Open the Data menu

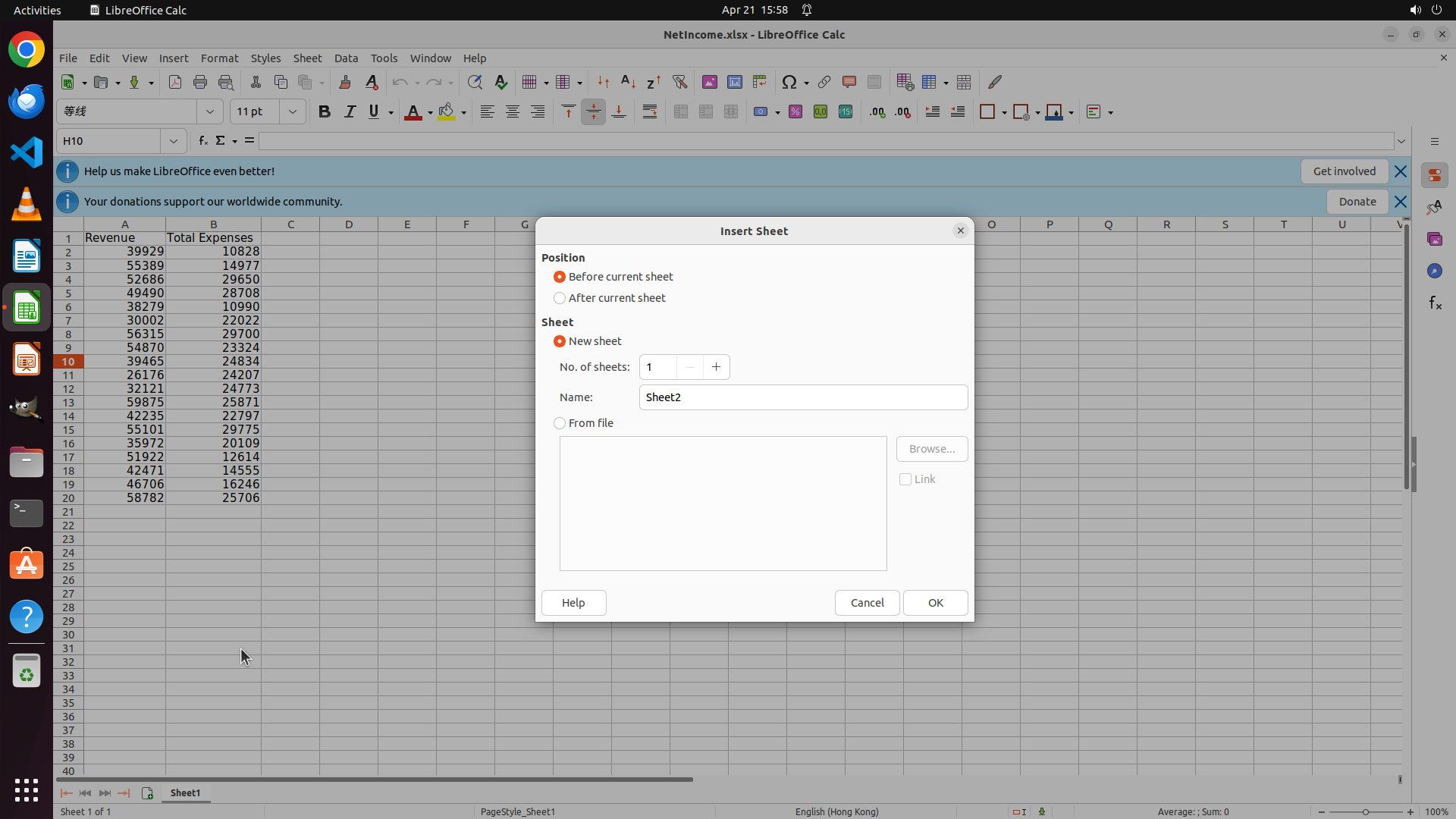pos(346,58)
